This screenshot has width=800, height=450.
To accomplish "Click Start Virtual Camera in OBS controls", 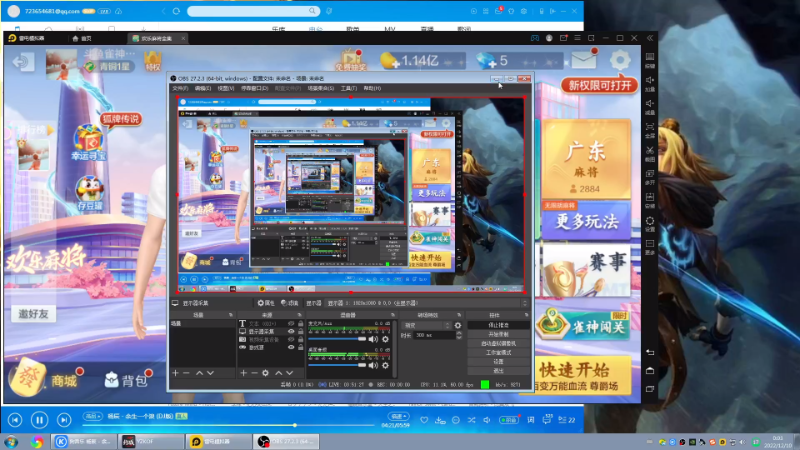I will click(x=498, y=343).
